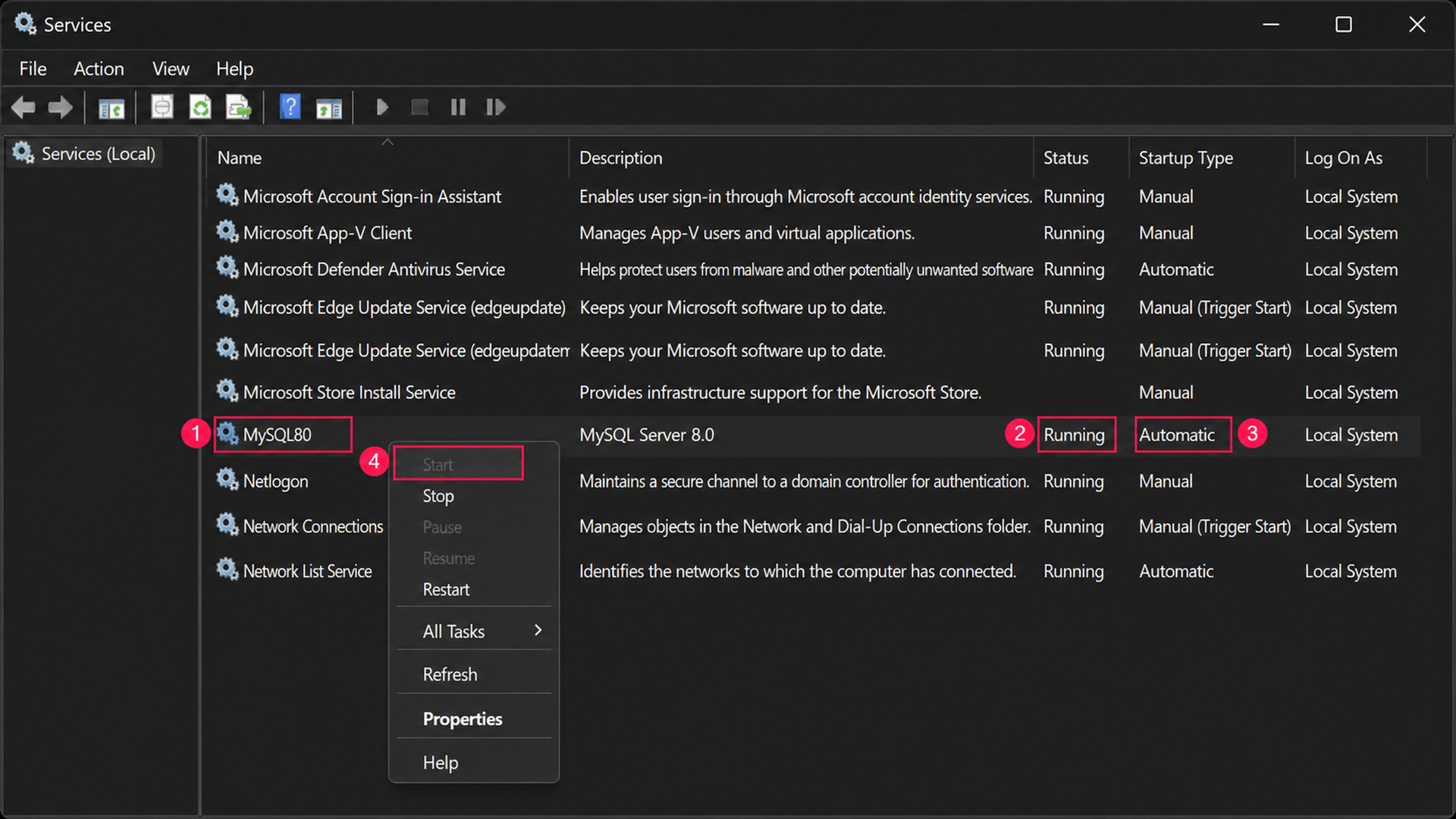Open the Help menu in menu bar

(234, 69)
